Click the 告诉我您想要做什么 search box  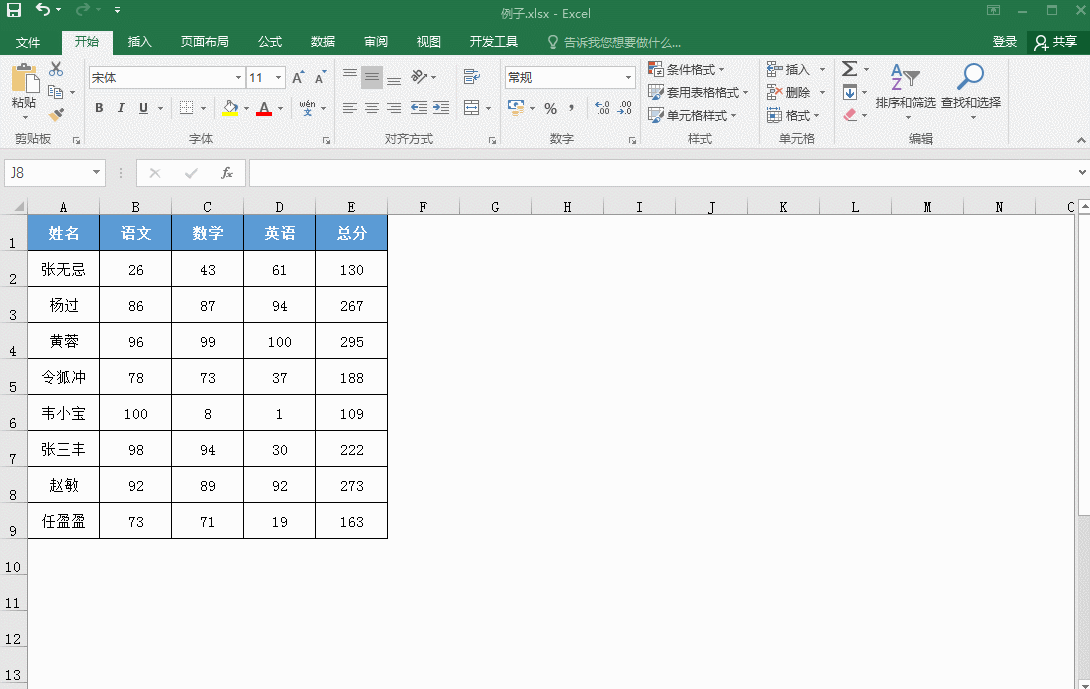[x=614, y=42]
